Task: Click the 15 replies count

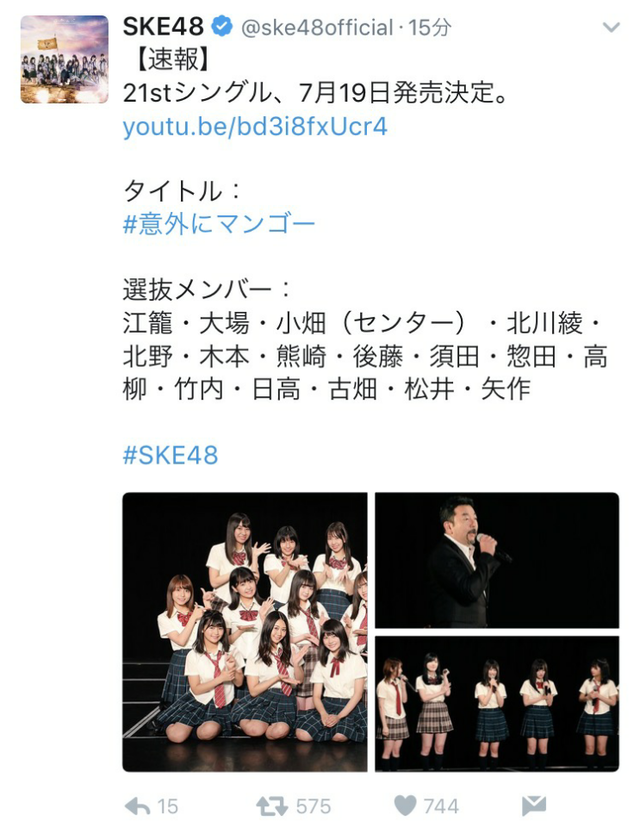Action: (x=168, y=806)
